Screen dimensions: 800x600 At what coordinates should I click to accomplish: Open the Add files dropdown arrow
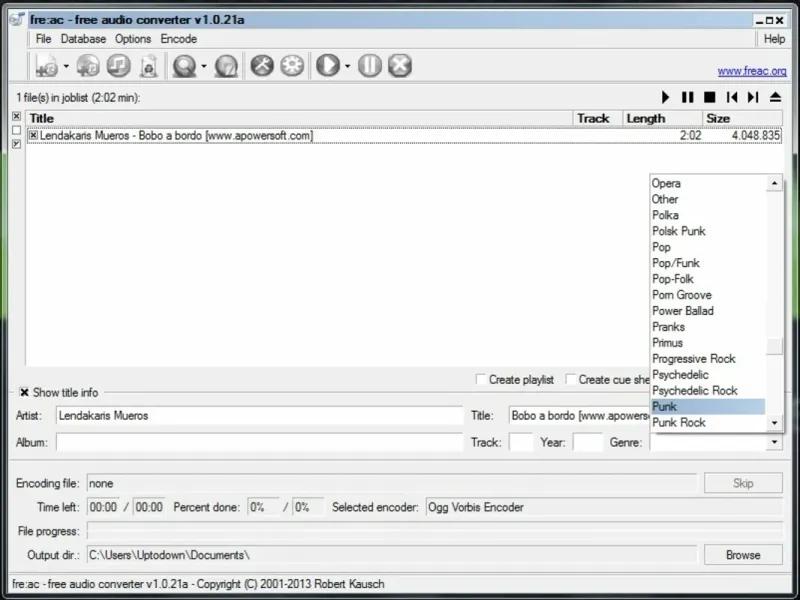66,66
